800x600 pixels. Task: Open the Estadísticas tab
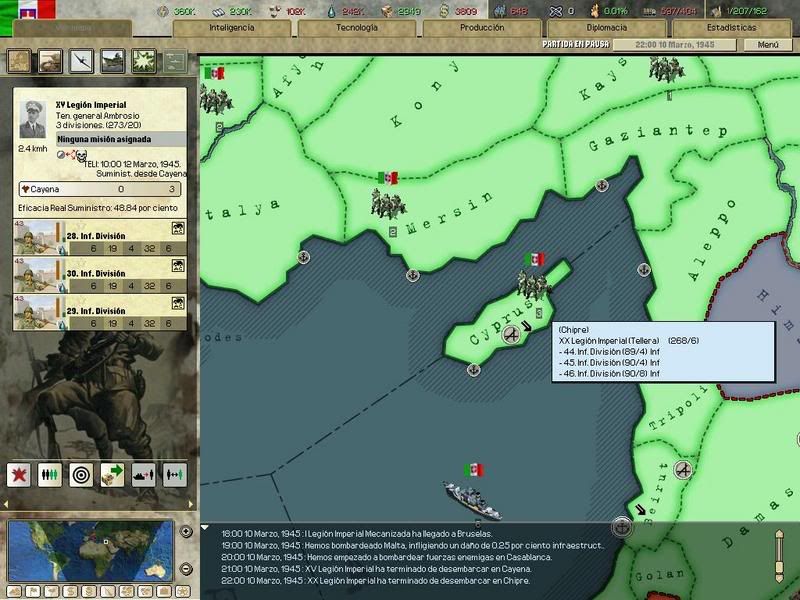point(732,28)
